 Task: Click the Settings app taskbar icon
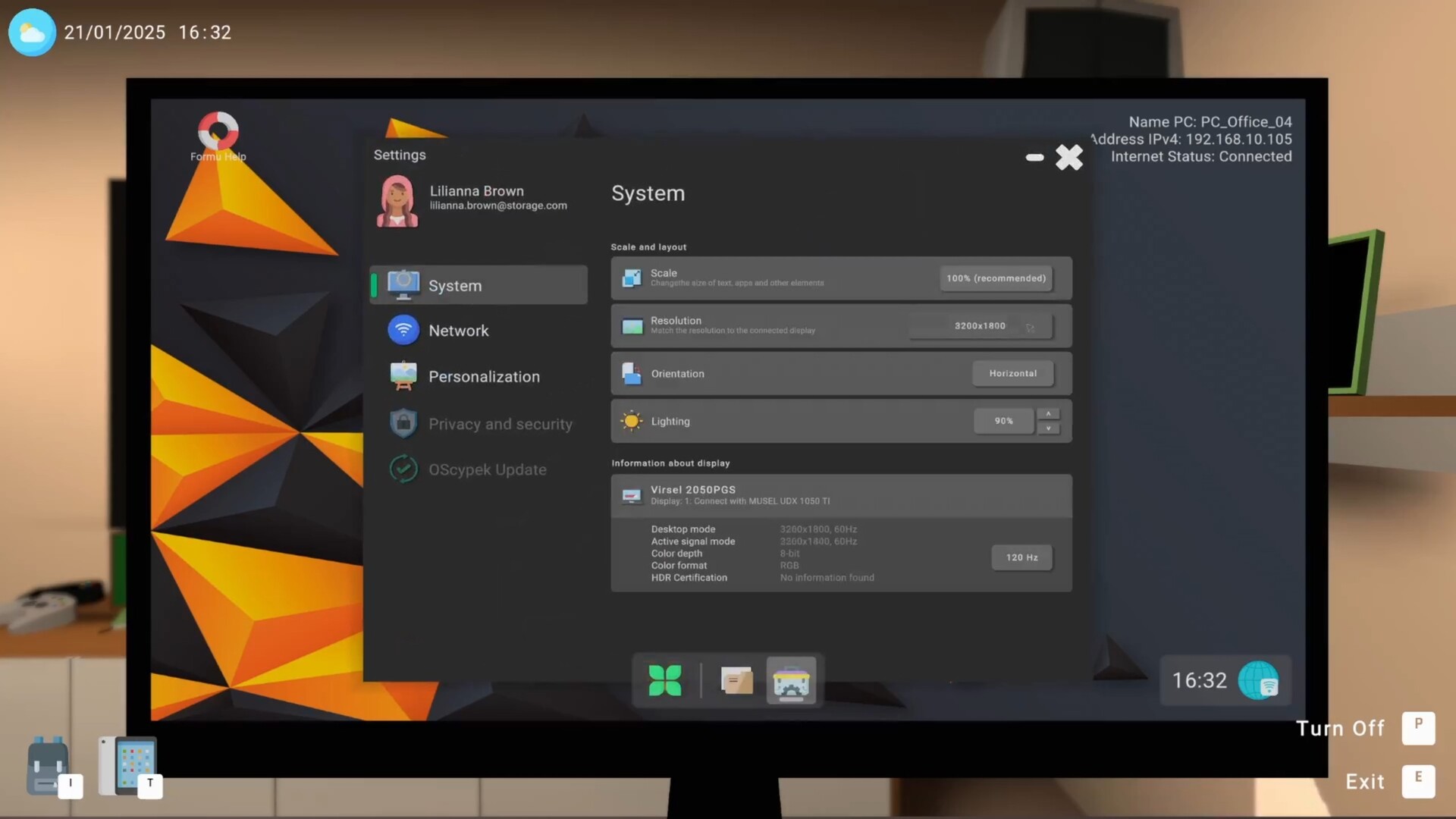(x=791, y=680)
